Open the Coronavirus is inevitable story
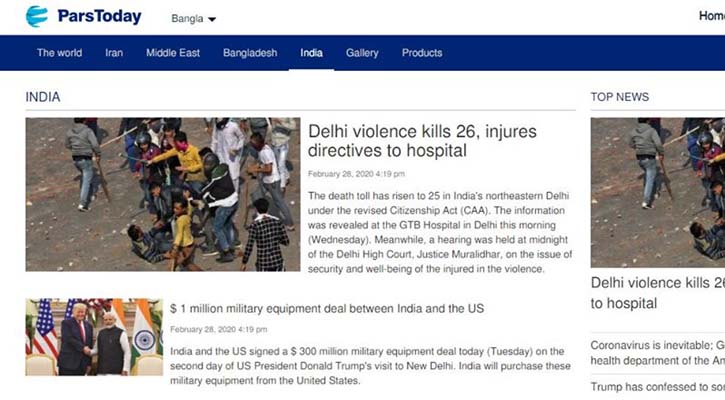Screen dimensions: 725x400 tap(657, 353)
